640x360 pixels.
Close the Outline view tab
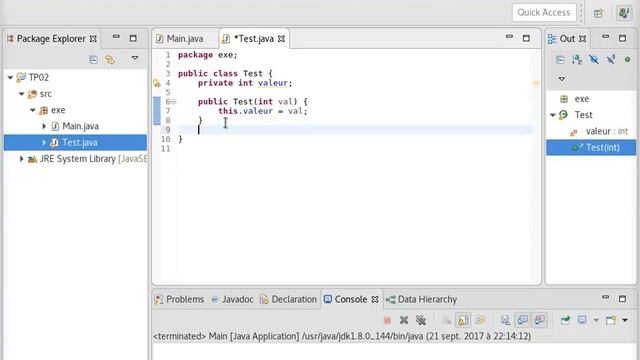582,39
